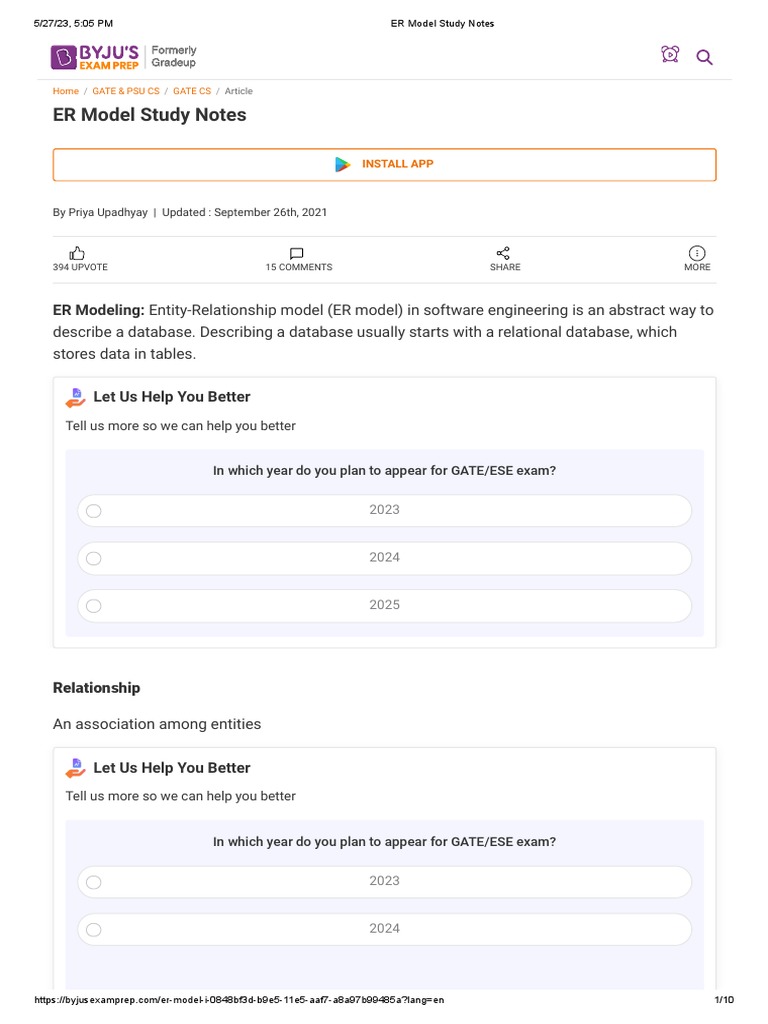
Task: Click the Google Play icon on Install App
Action: click(343, 164)
